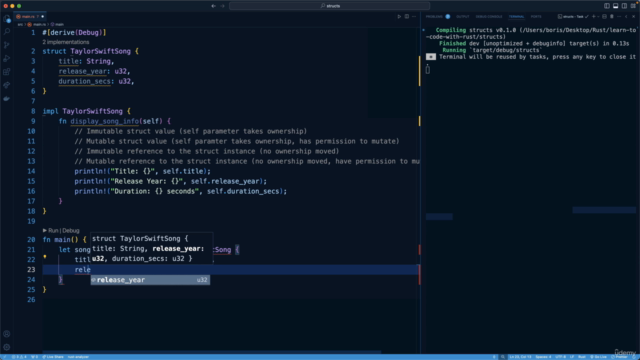The image size is (640, 360).
Task: Accept the release_year autocomplete suggestion
Action: [150, 280]
